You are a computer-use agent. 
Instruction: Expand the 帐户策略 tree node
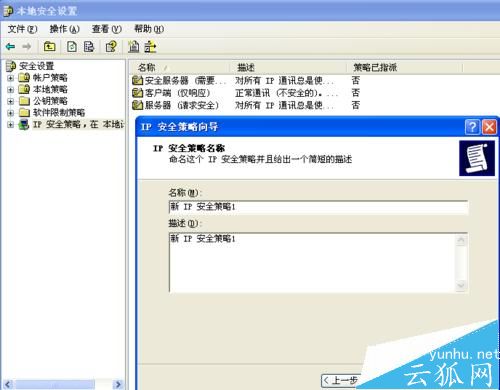(11, 78)
